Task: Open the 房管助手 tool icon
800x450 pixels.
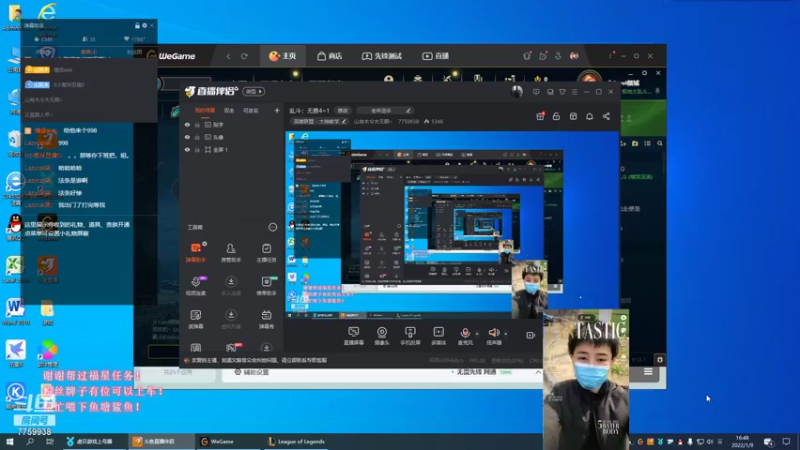Action: pyautogui.click(x=231, y=253)
